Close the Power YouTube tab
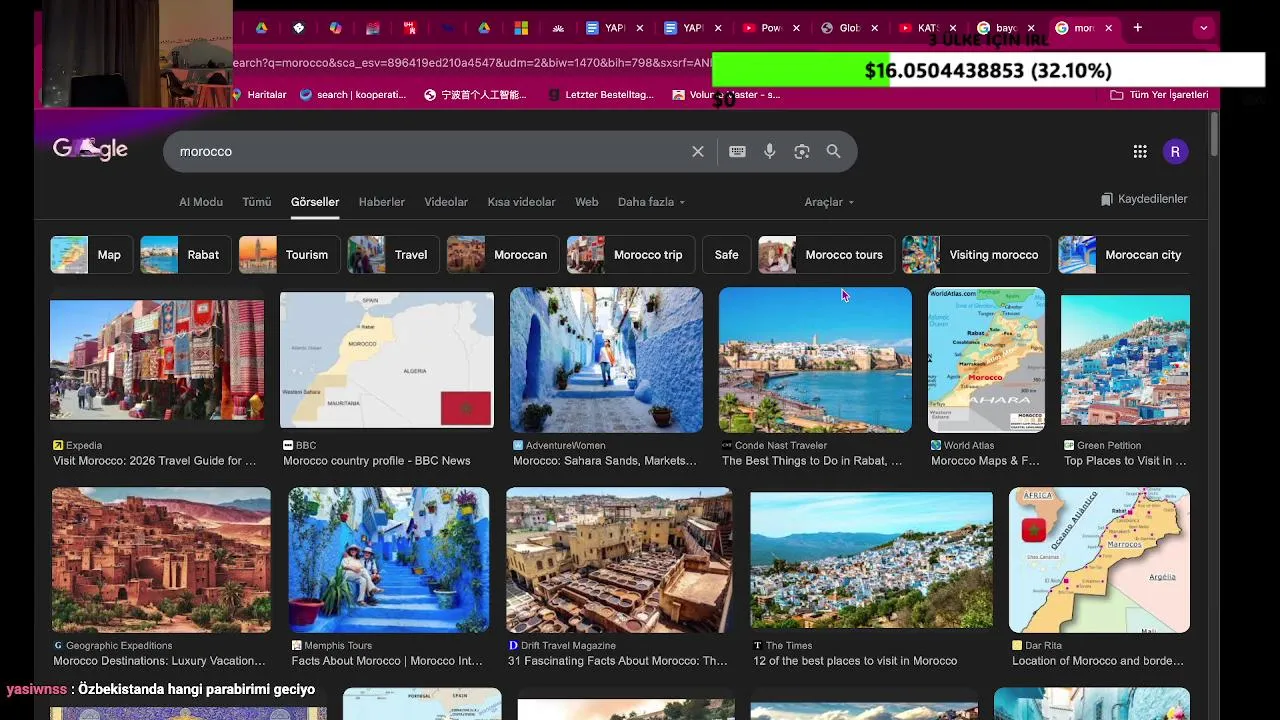The width and height of the screenshot is (1280, 720). pyautogui.click(x=796, y=28)
